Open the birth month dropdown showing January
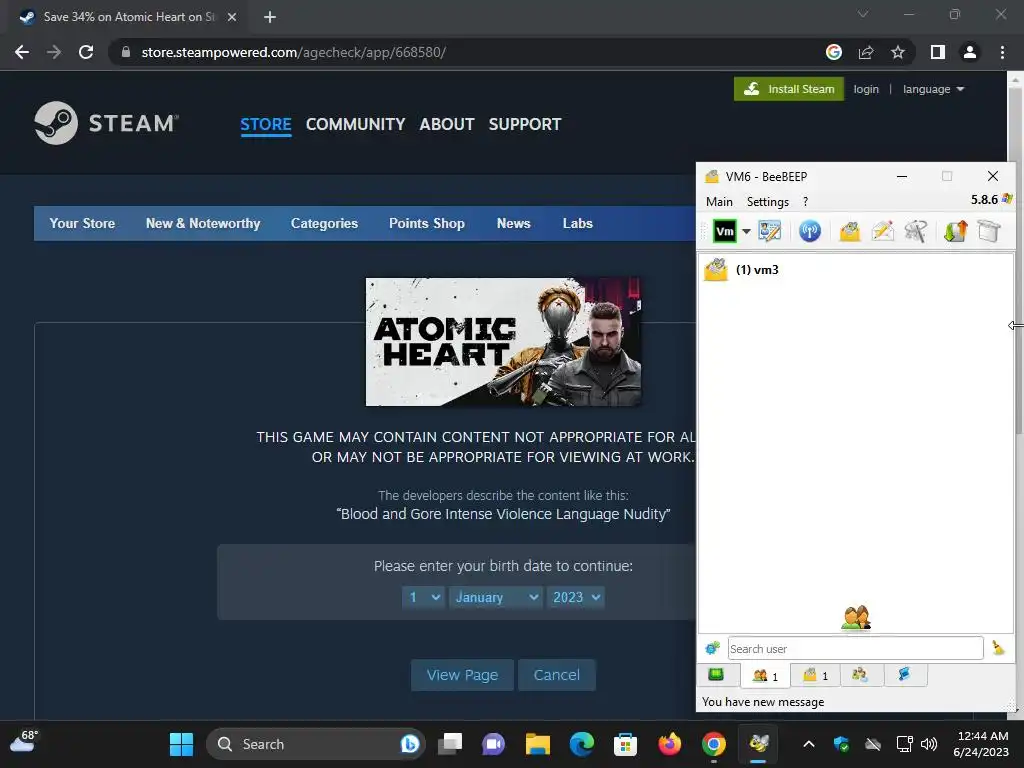 point(495,597)
